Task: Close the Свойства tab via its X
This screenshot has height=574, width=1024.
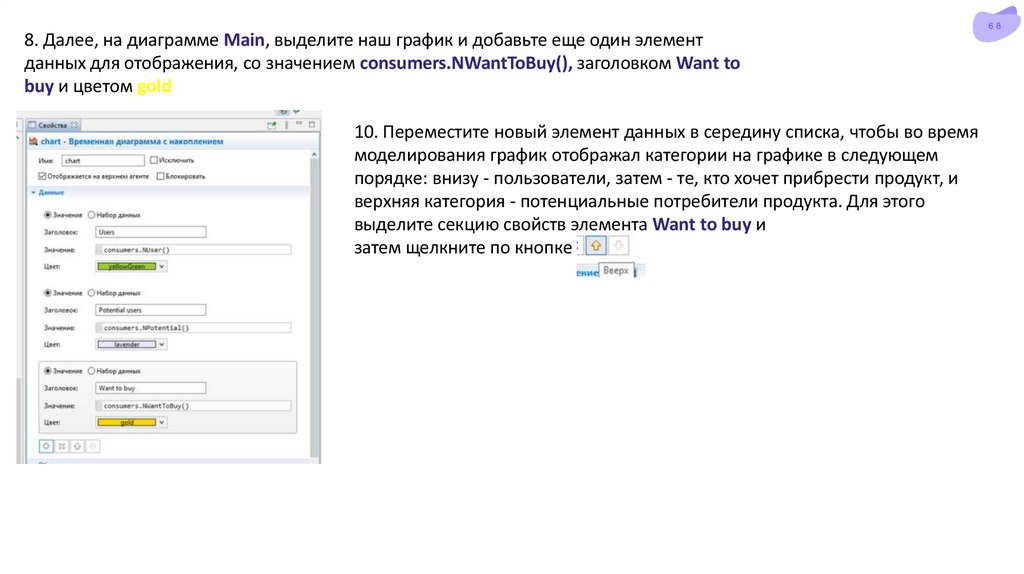Action: [74, 125]
